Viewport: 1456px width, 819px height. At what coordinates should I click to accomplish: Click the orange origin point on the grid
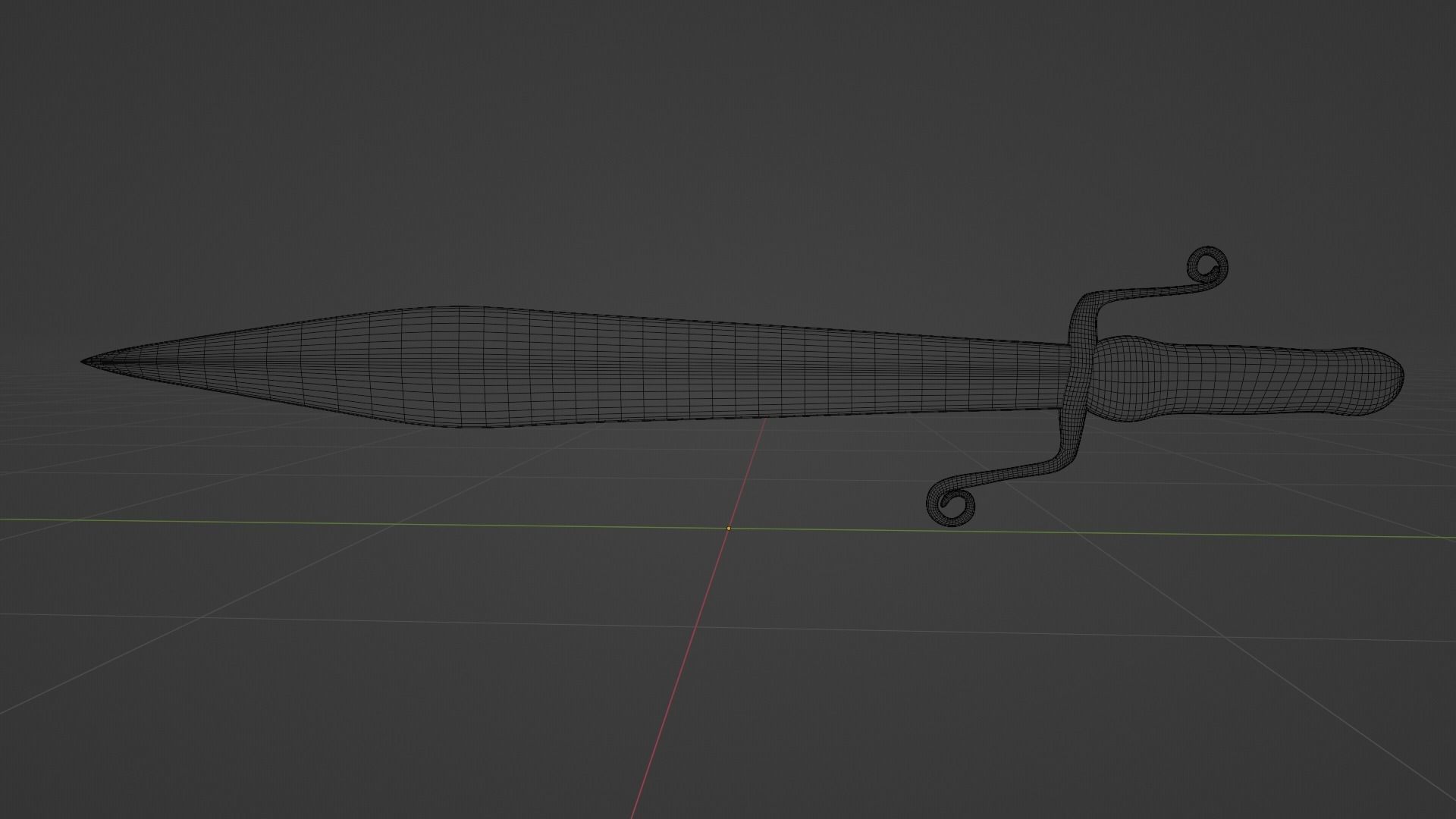[729, 528]
